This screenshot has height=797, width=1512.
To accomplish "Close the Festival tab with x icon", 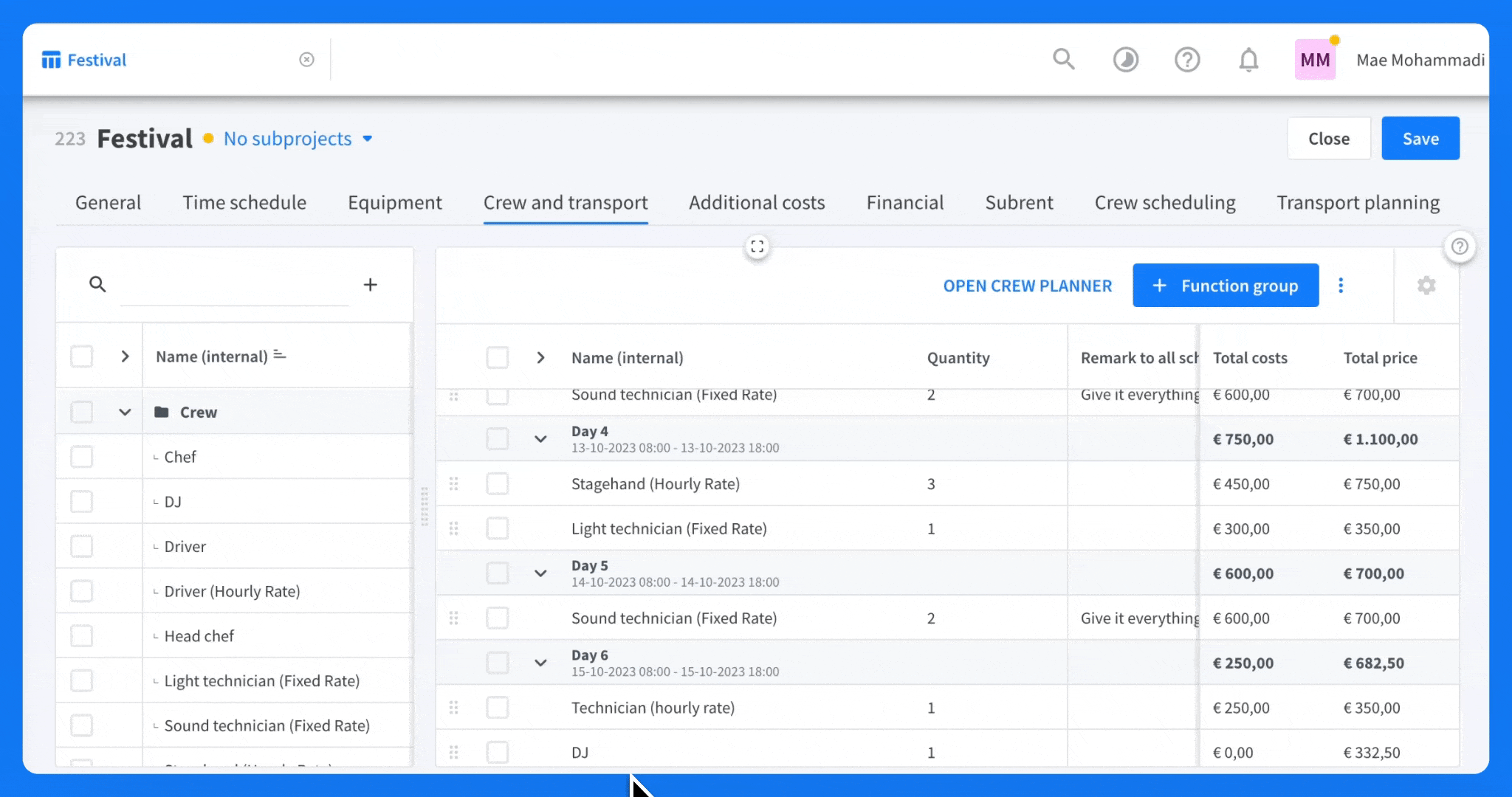I will point(306,60).
